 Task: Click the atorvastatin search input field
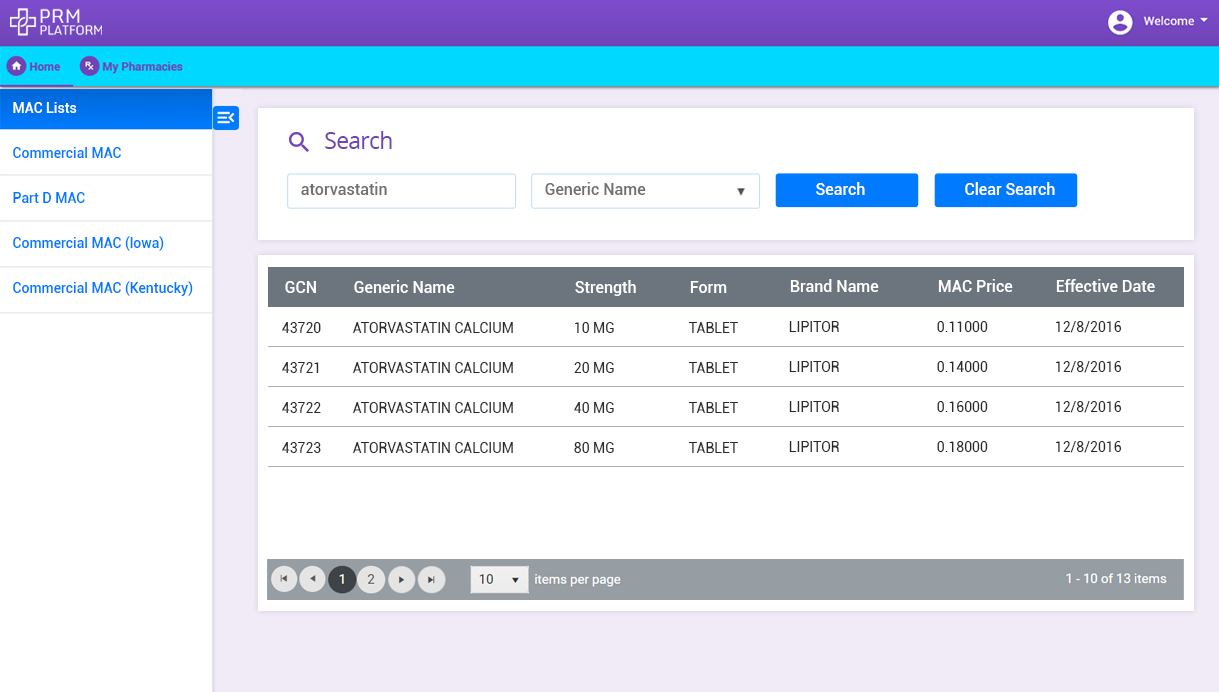tap(401, 190)
